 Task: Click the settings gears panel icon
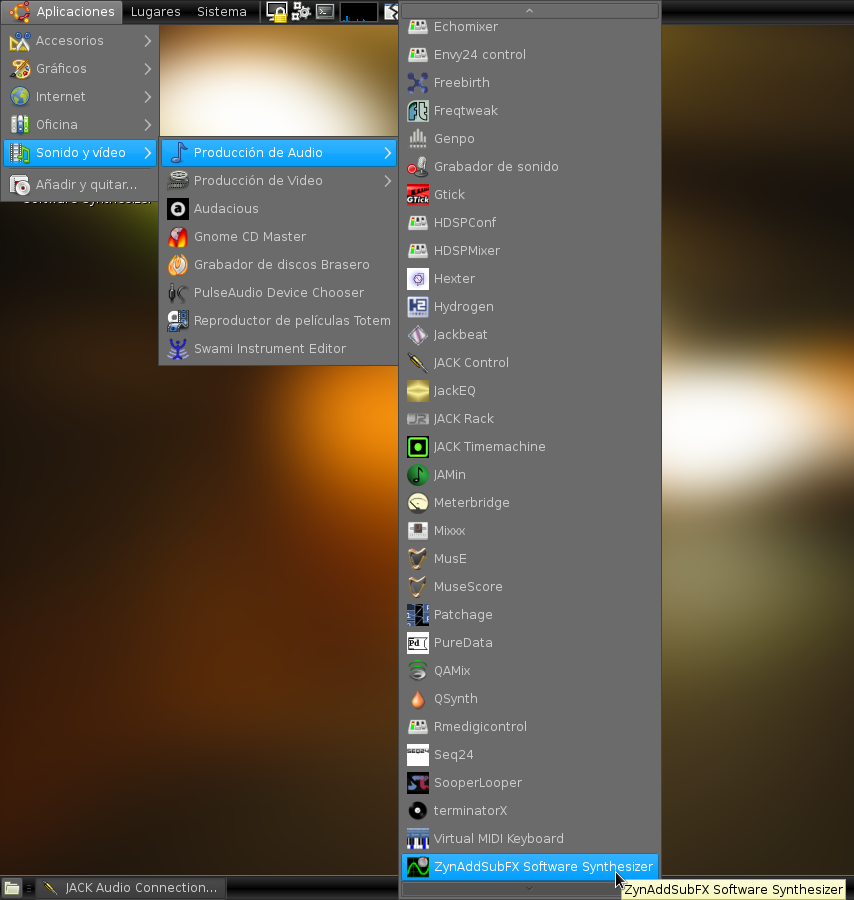point(301,11)
